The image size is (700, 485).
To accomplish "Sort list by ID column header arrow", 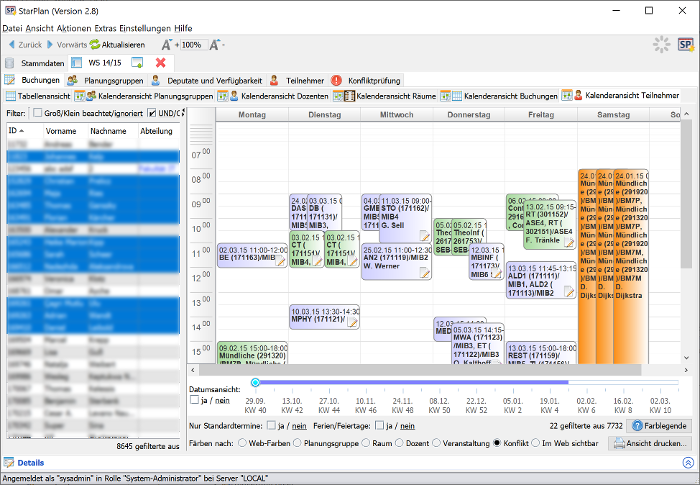I will [x=21, y=131].
